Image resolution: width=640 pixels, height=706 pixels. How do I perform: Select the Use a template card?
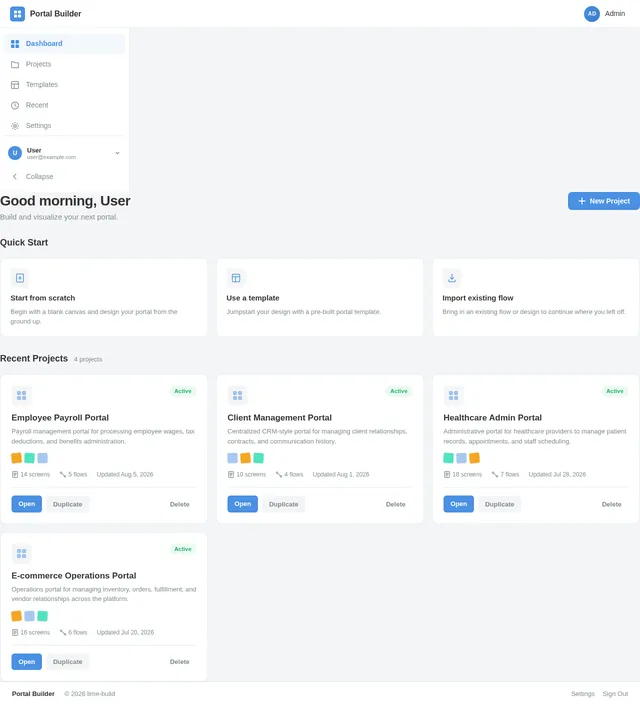coord(320,298)
